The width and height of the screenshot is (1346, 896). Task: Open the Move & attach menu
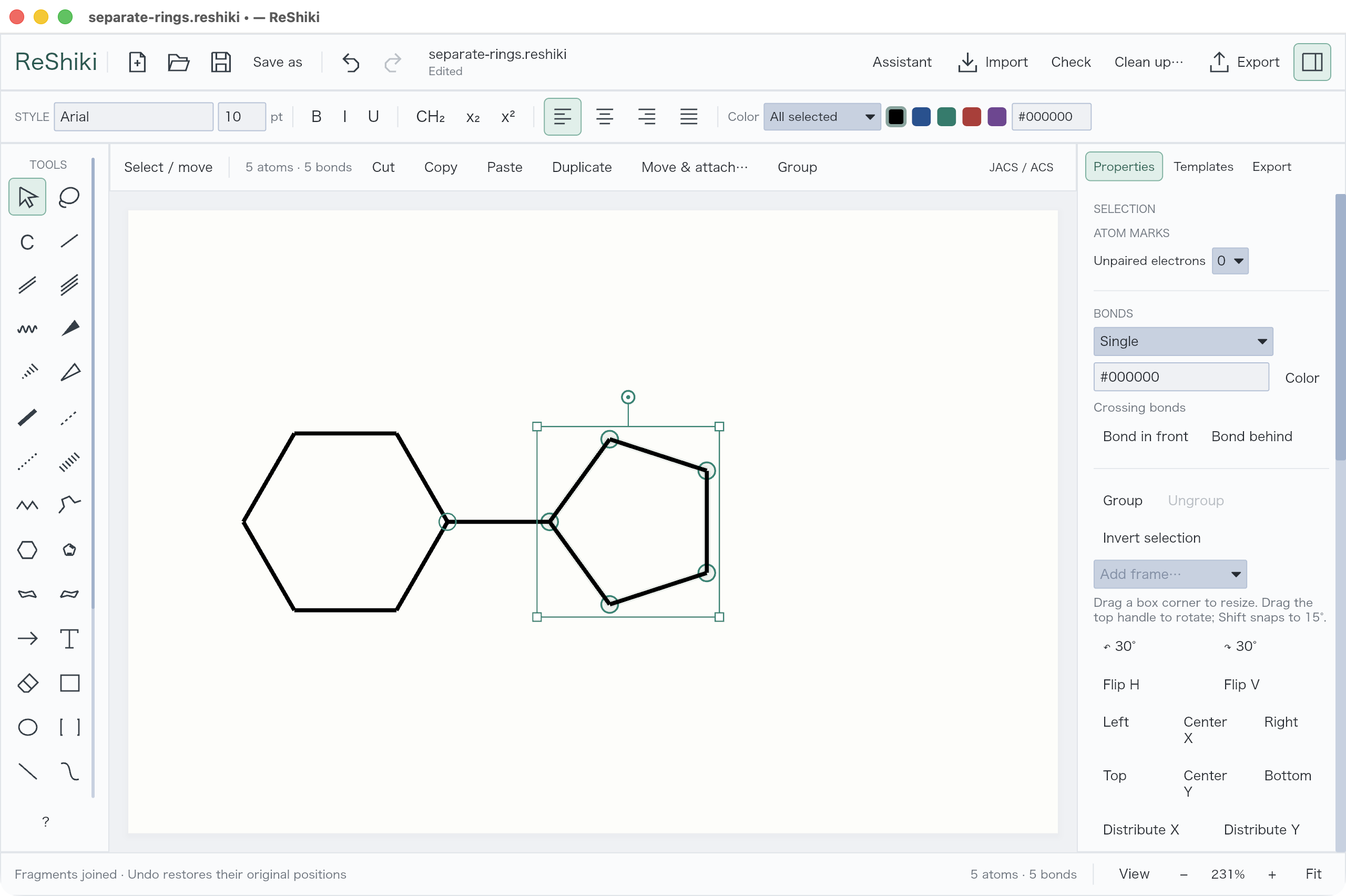(x=694, y=167)
